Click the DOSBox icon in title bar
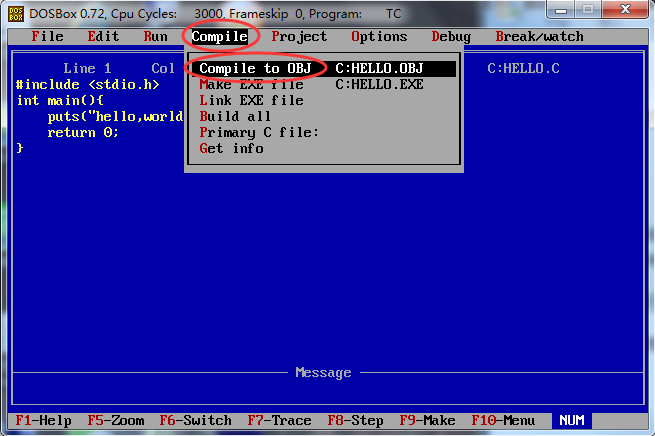This screenshot has width=655, height=436. 16,14
